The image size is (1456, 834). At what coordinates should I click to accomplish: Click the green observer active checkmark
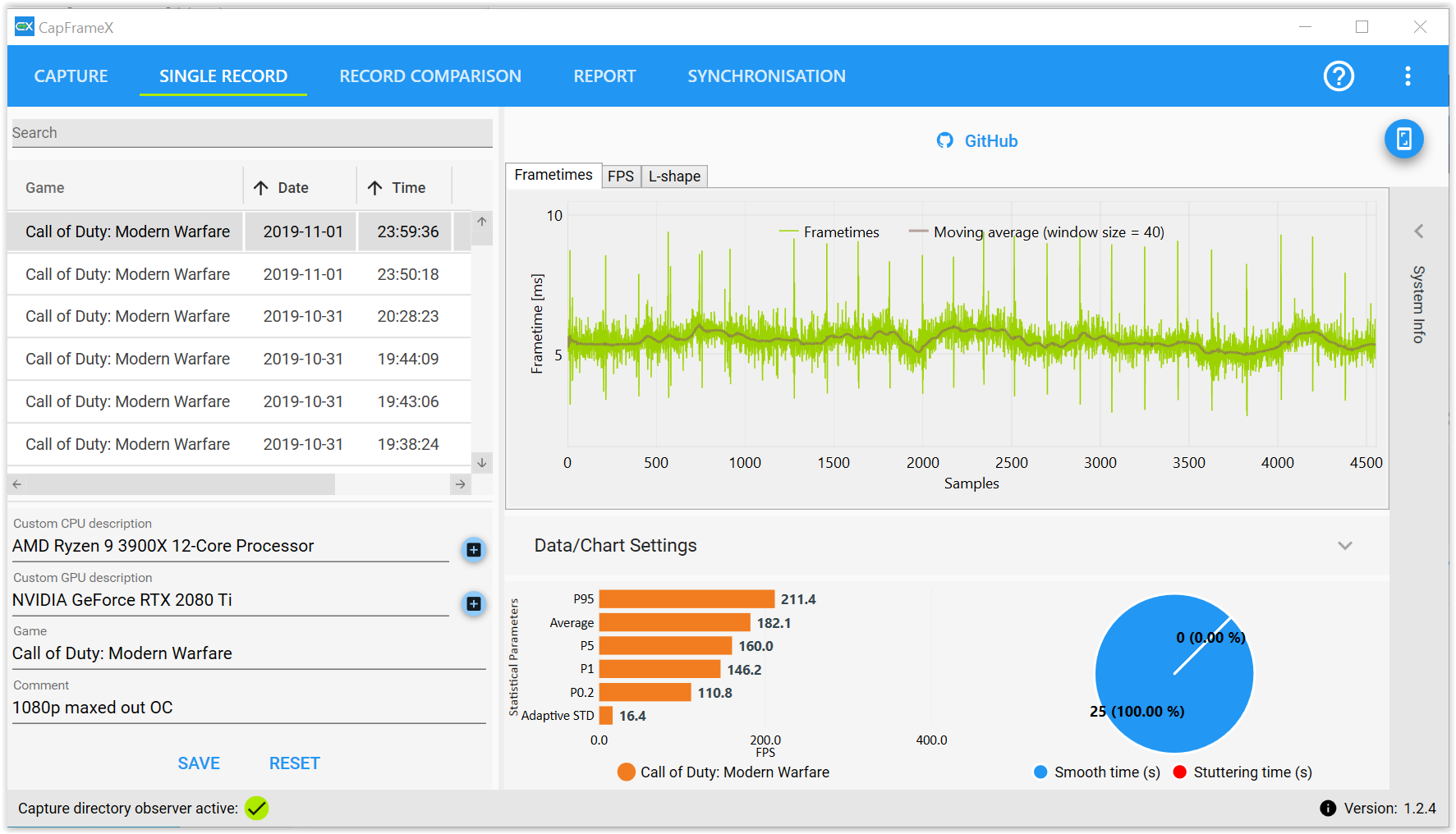(x=257, y=808)
